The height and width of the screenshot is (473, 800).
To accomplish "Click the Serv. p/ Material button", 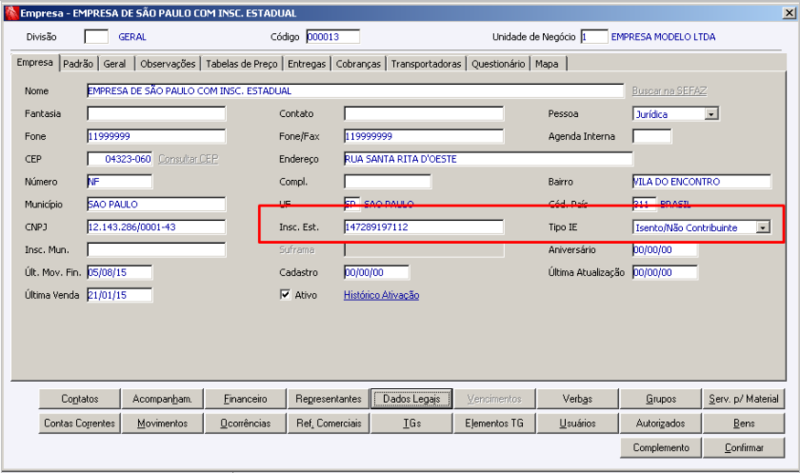I will point(744,399).
